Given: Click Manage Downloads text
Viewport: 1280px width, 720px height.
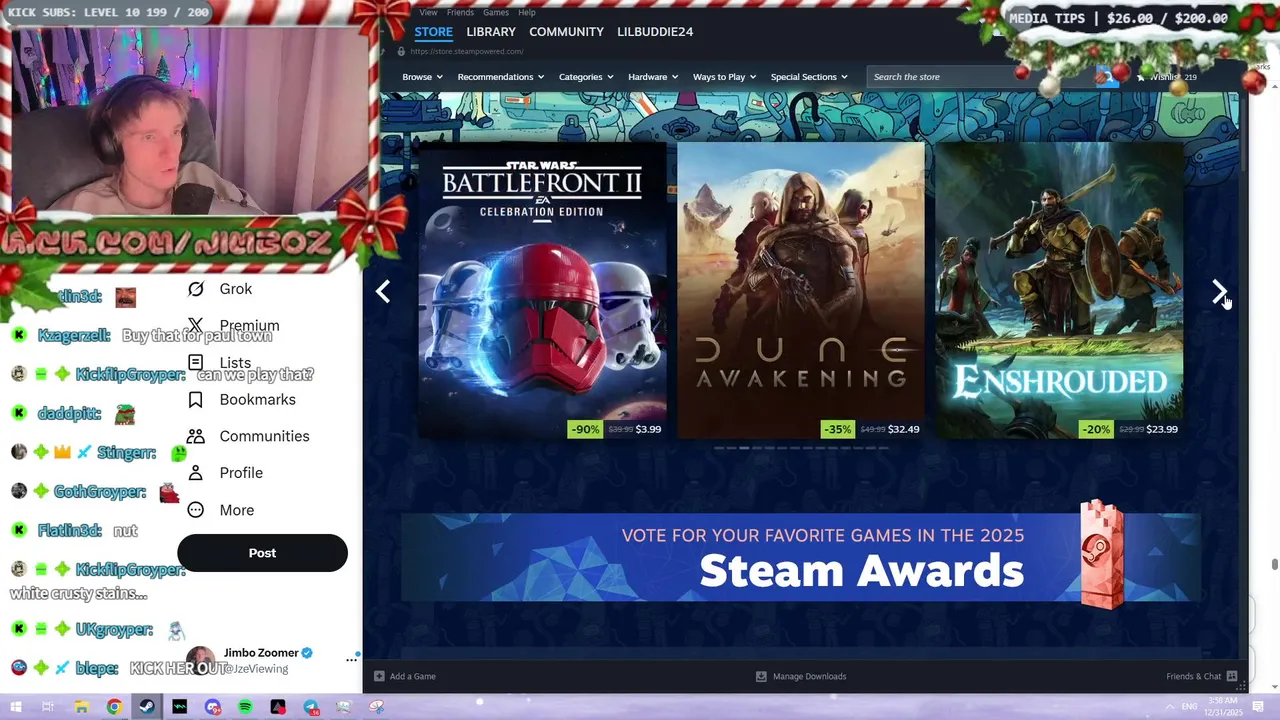Looking at the screenshot, I should [809, 676].
